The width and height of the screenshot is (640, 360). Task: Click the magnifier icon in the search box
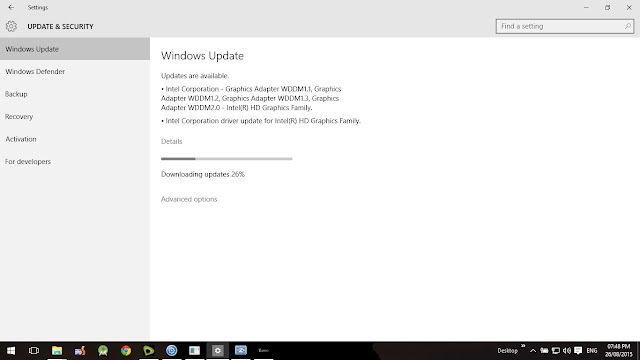(628, 26)
